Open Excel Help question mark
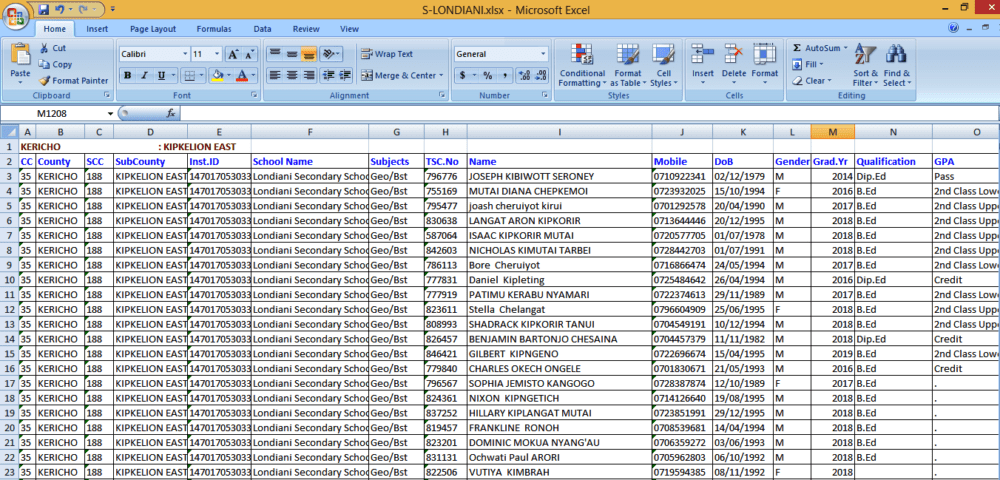1000x480 pixels. (x=953, y=28)
